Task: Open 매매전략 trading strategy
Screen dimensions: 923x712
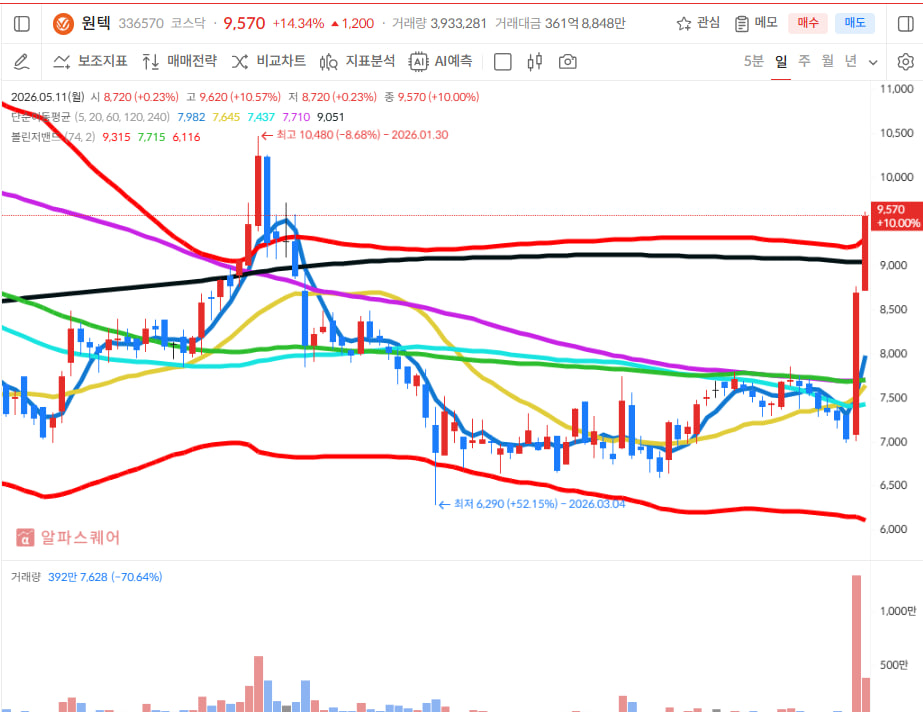Action: pos(180,61)
